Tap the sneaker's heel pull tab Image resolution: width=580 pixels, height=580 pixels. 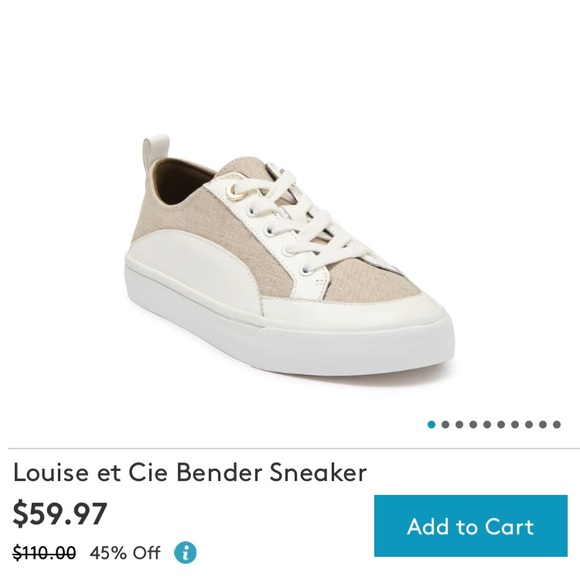[x=155, y=150]
